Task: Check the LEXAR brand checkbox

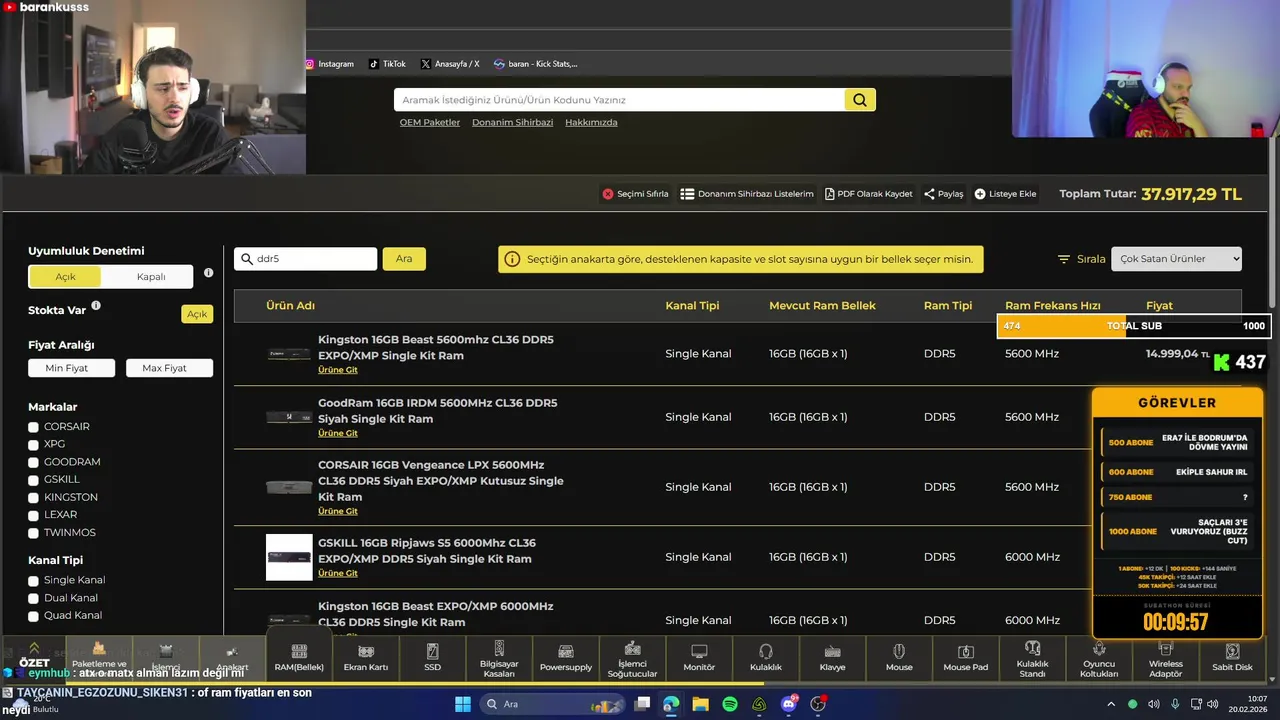Action: pos(34,515)
